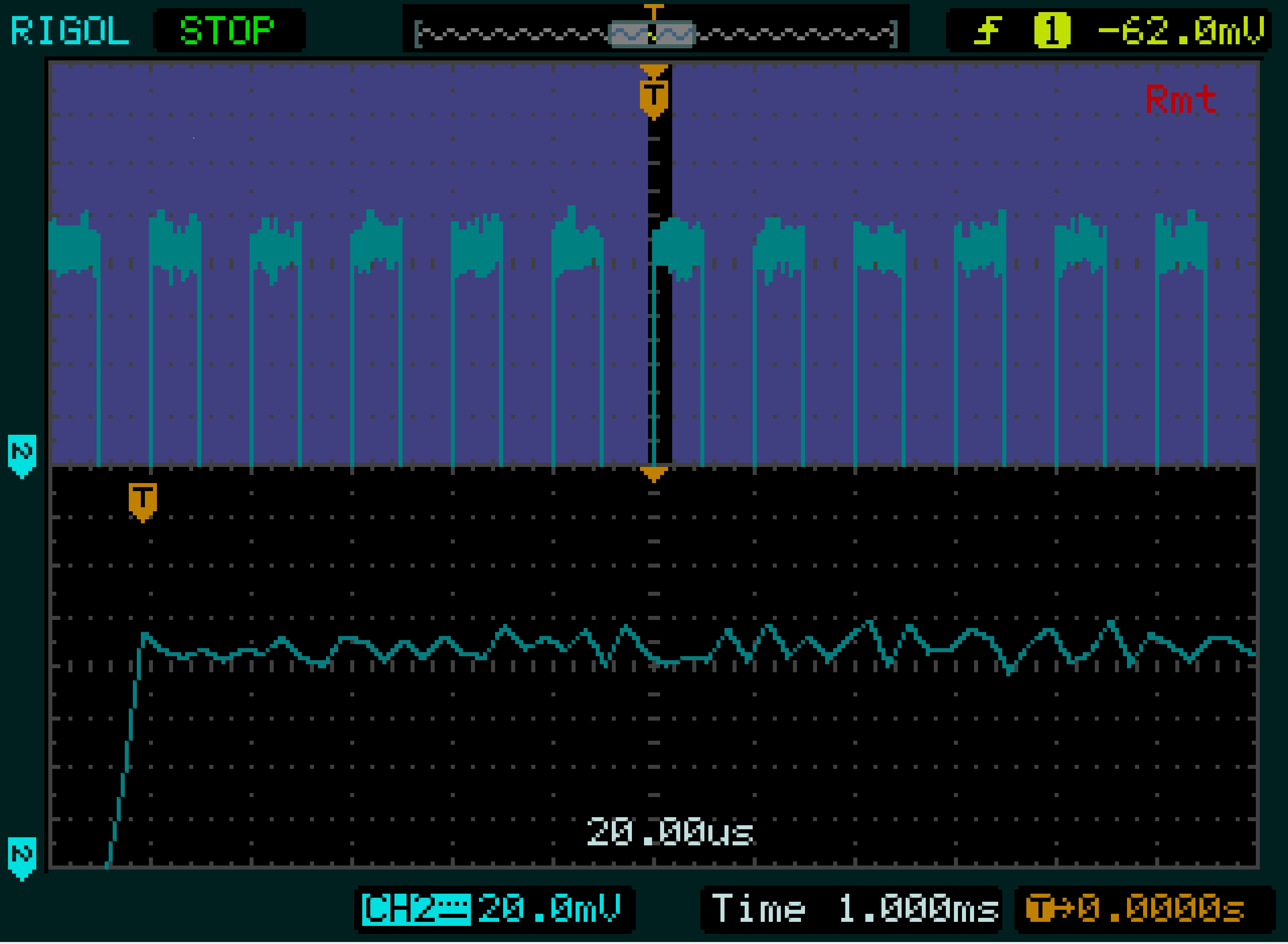Click the highlighted window in memory overview bar

[x=652, y=34]
